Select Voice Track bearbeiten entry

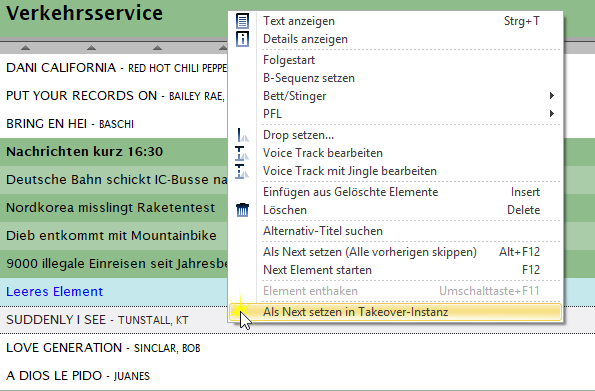click(395, 153)
